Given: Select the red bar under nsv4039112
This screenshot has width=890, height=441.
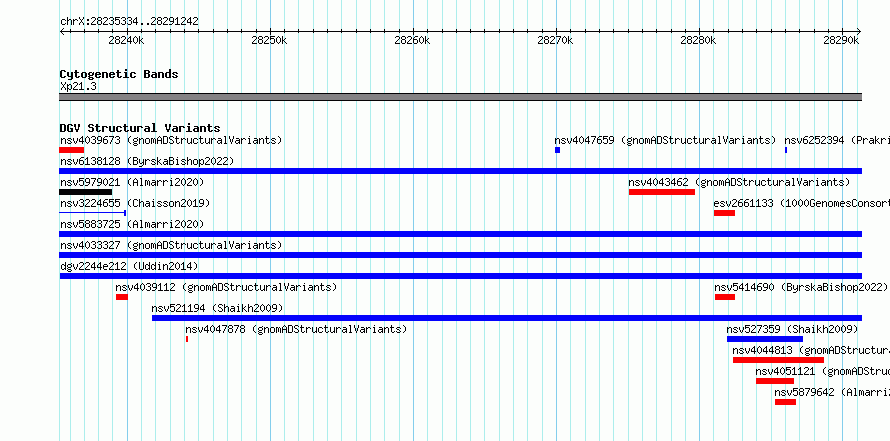Looking at the screenshot, I should 122,297.
